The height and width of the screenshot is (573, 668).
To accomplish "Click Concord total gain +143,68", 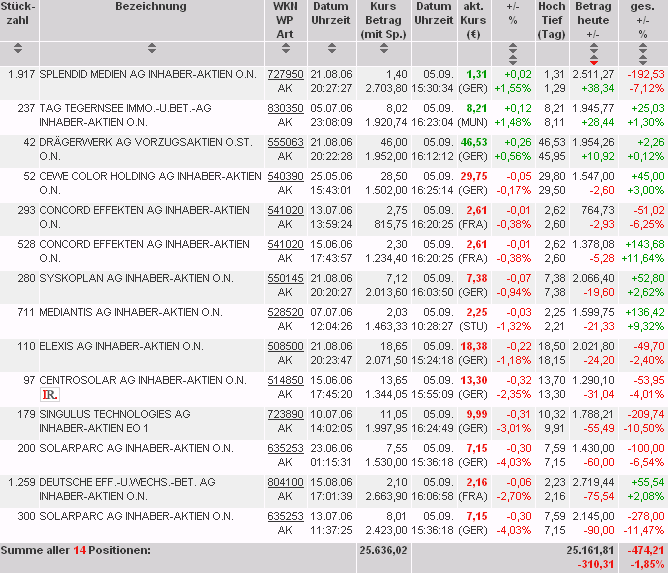I will click(645, 245).
